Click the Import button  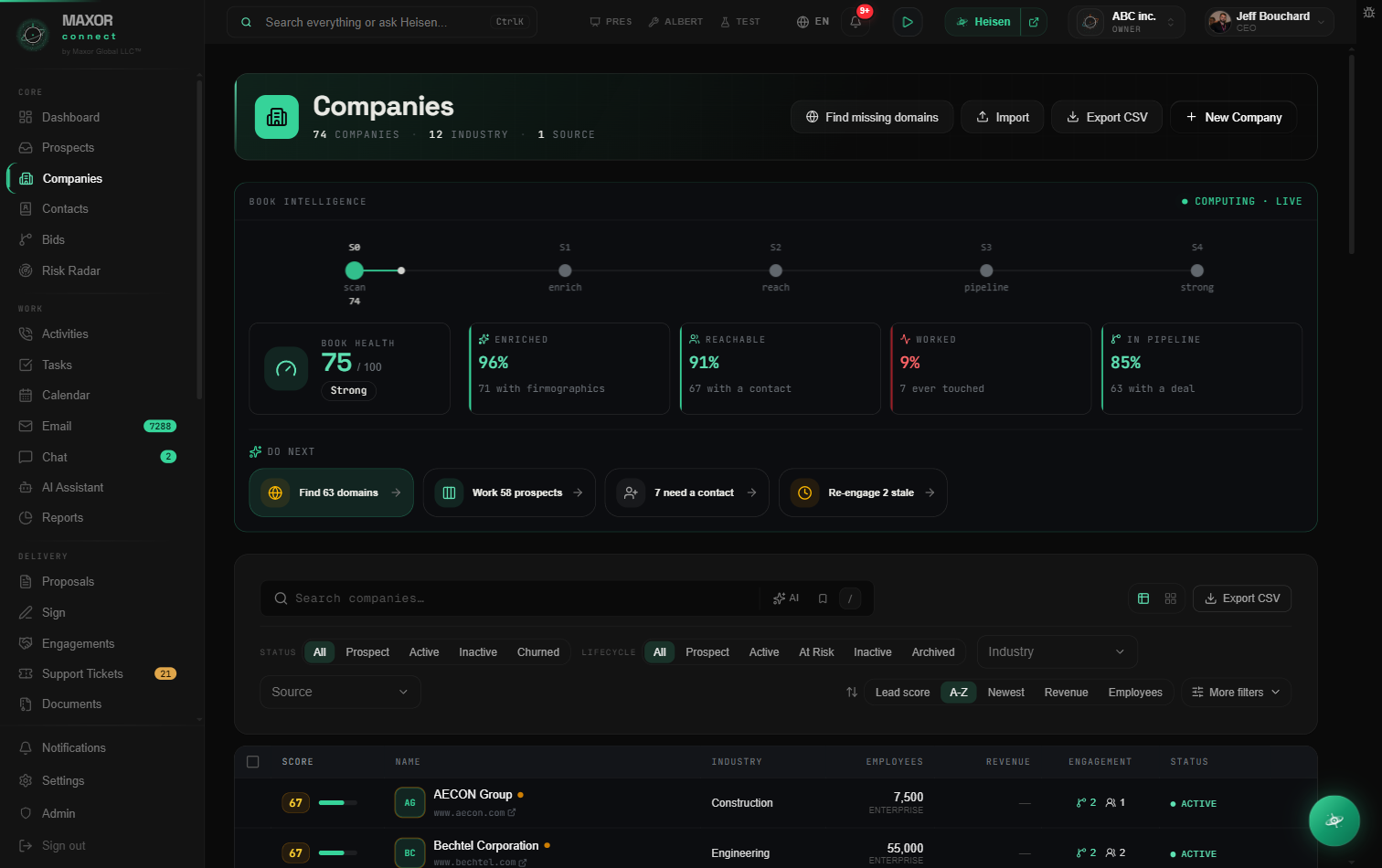1003,117
